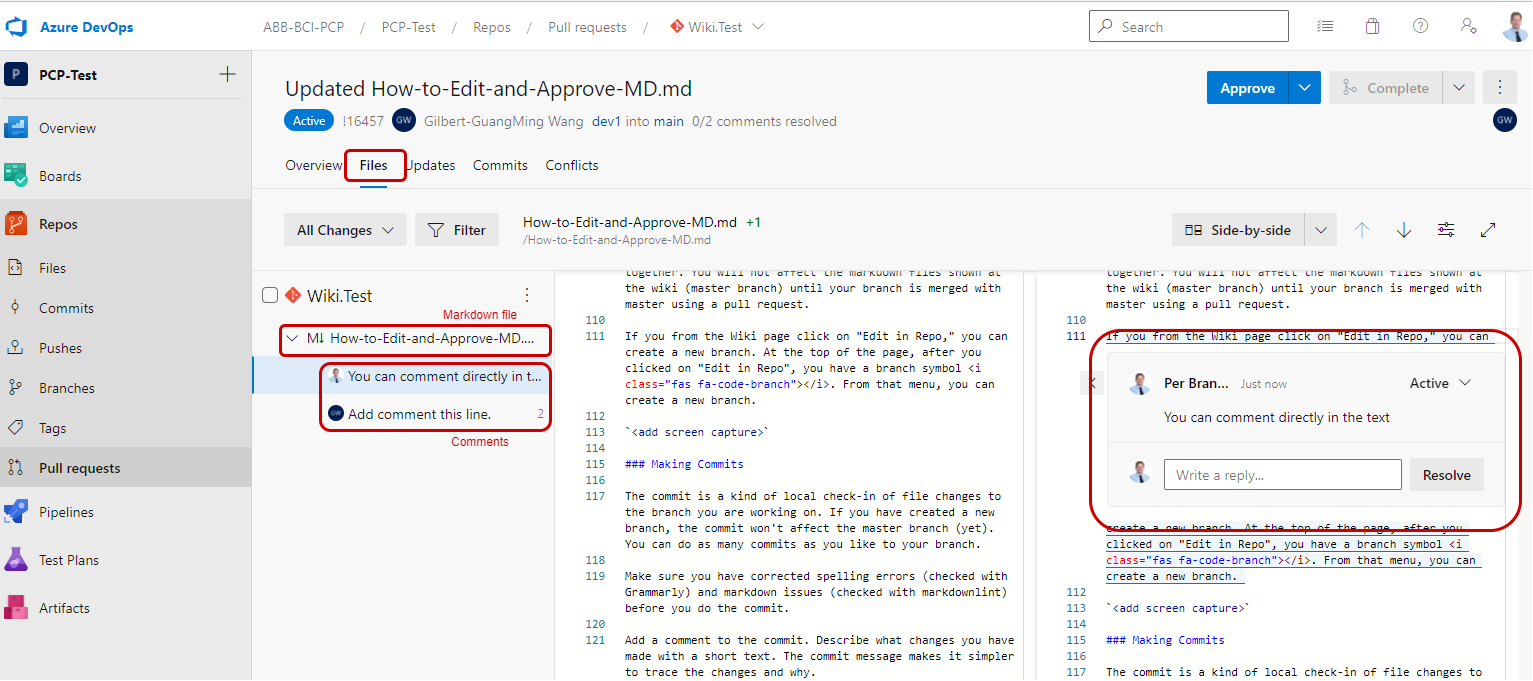1533x681 pixels.
Task: Resolve the comment thread
Action: coord(1447,475)
